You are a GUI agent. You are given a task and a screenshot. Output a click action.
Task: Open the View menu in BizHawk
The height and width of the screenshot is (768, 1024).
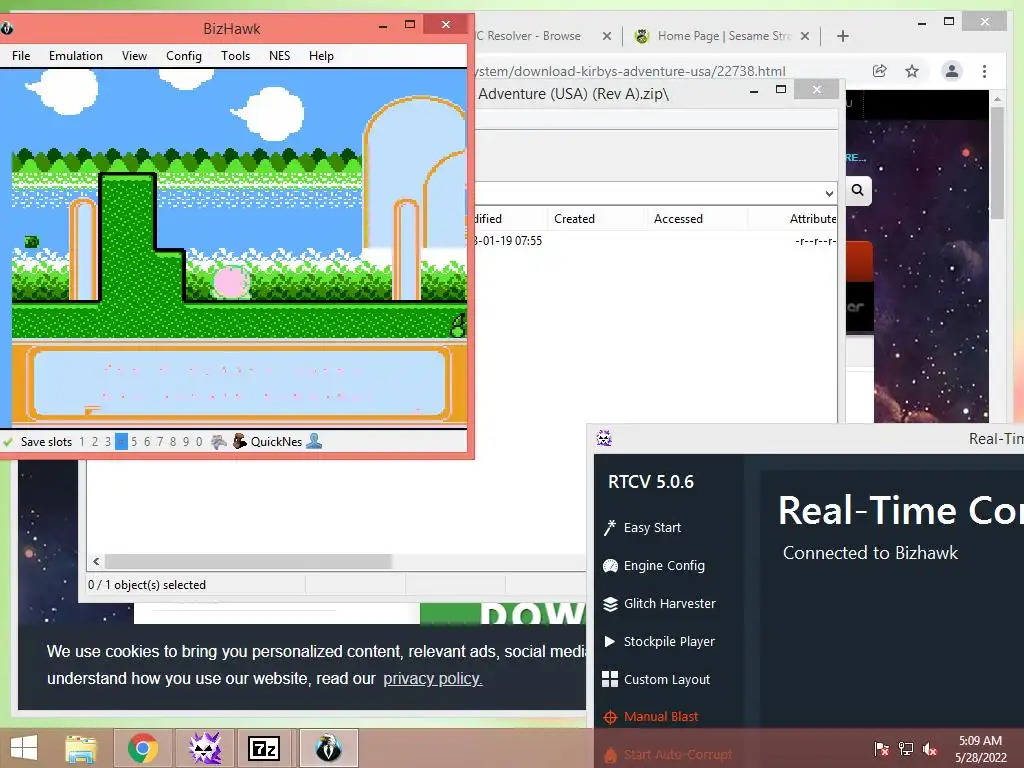134,56
